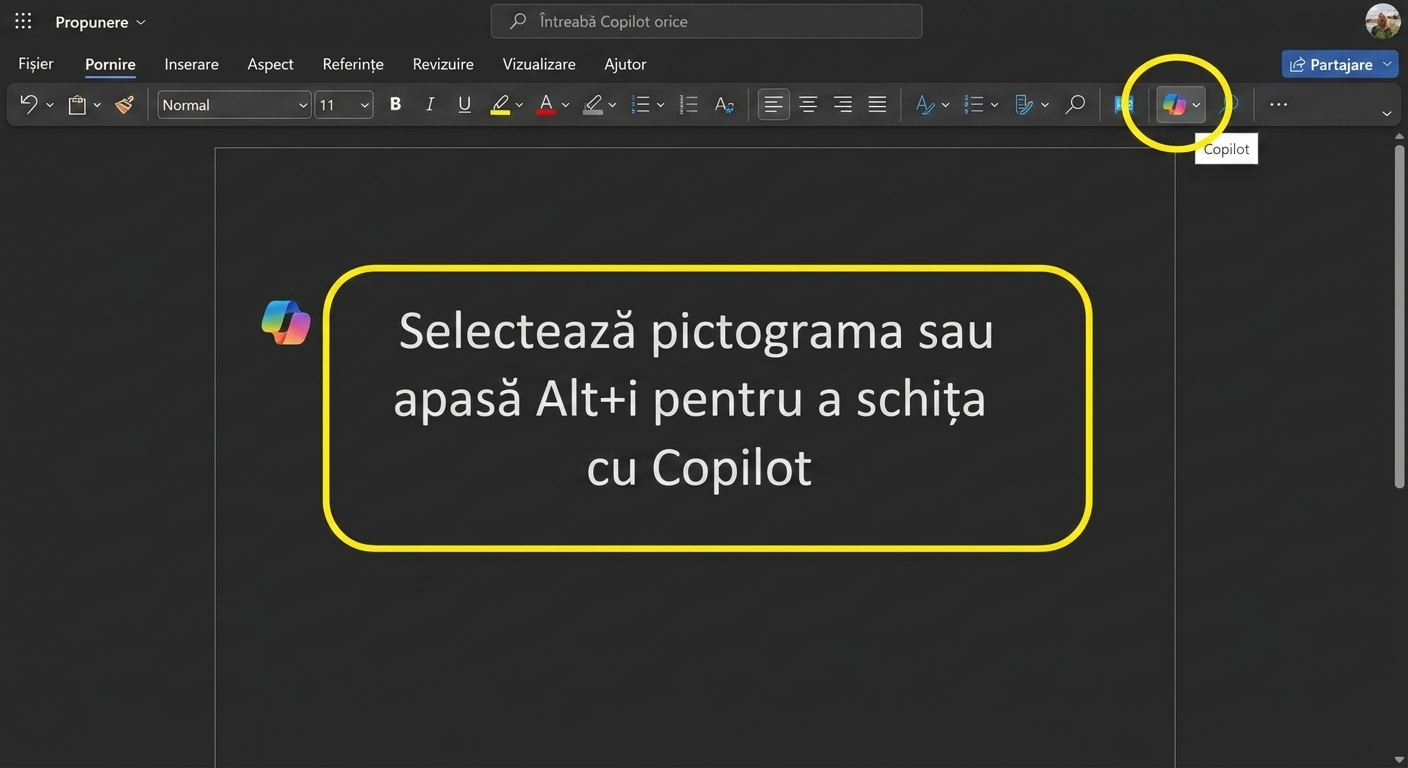Justify the paragraph text
The width and height of the screenshot is (1408, 768).
click(x=877, y=104)
